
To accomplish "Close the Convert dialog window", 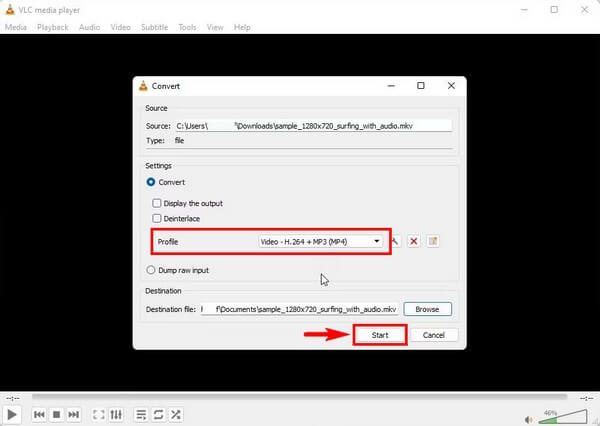I will [452, 86].
